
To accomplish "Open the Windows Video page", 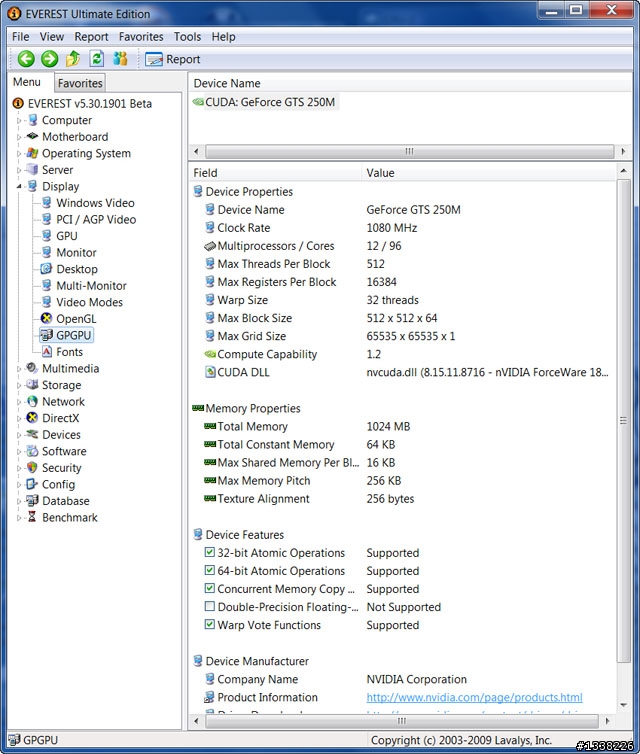I will pos(95,203).
